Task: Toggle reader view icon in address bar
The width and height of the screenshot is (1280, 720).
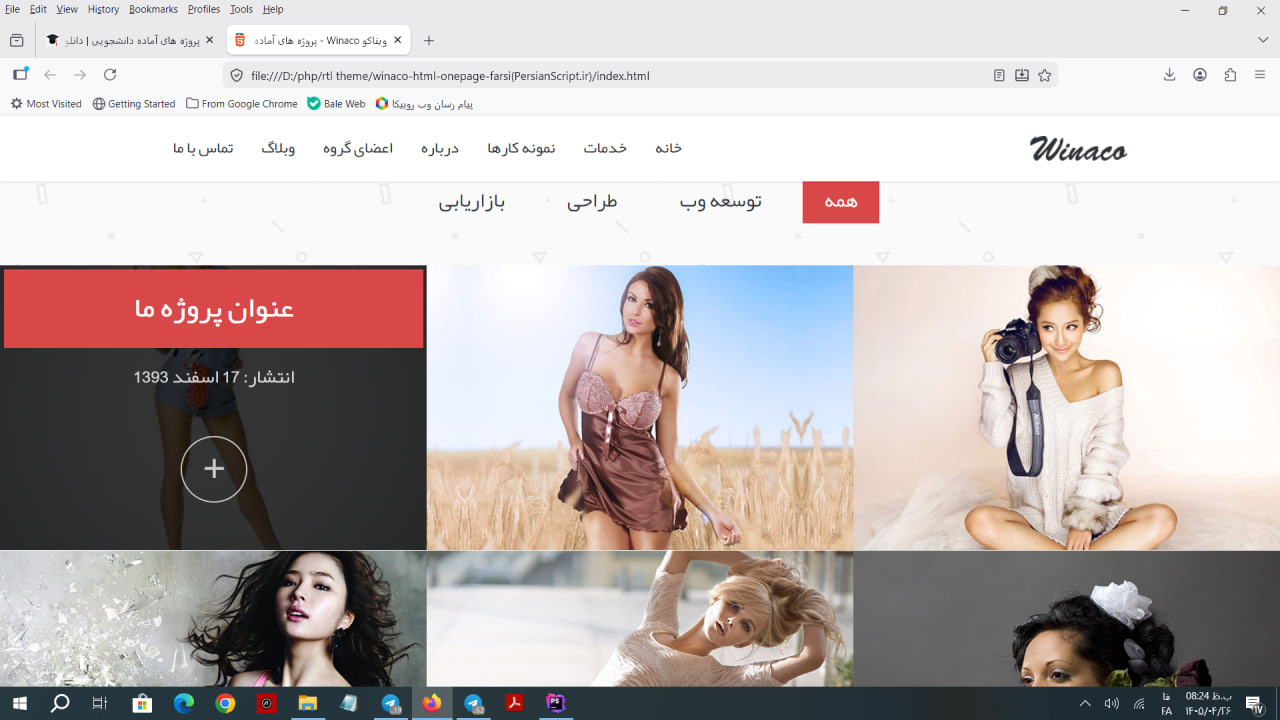Action: click(999, 75)
